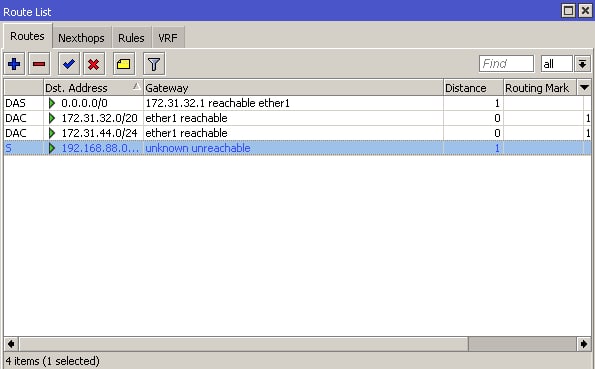Open the filter funnel icon
595x369 pixels.
[x=154, y=64]
